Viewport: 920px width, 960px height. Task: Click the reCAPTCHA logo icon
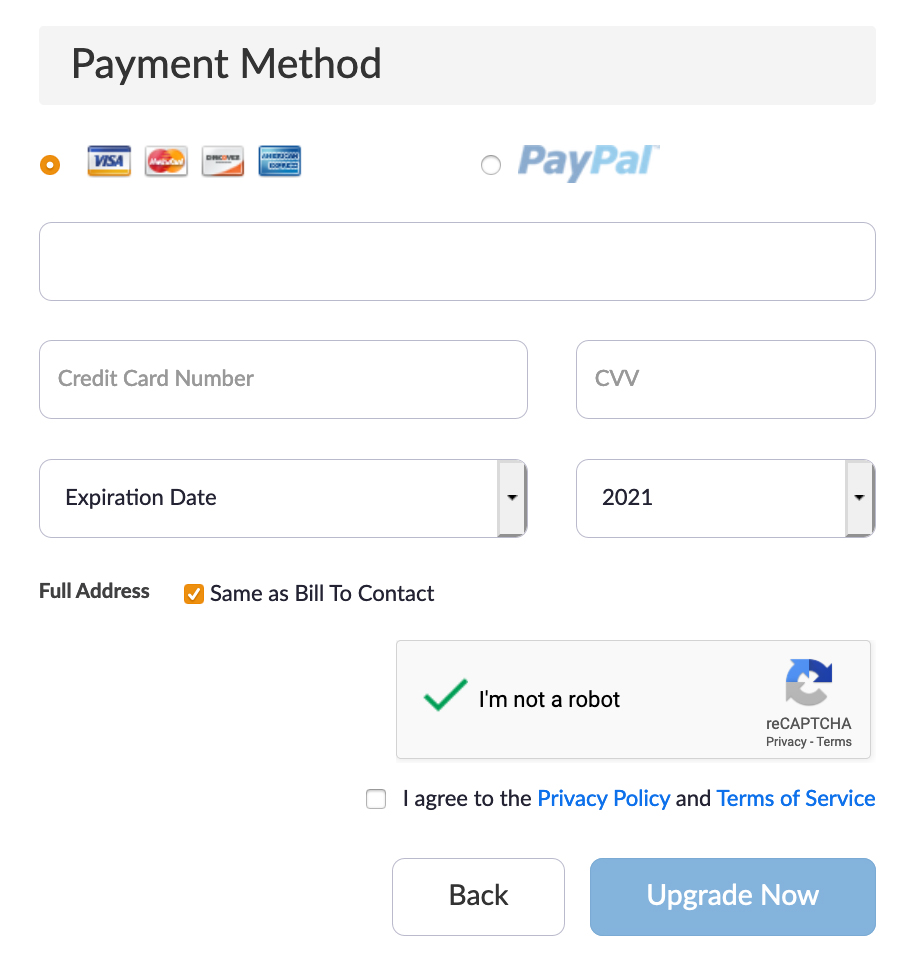(x=808, y=683)
